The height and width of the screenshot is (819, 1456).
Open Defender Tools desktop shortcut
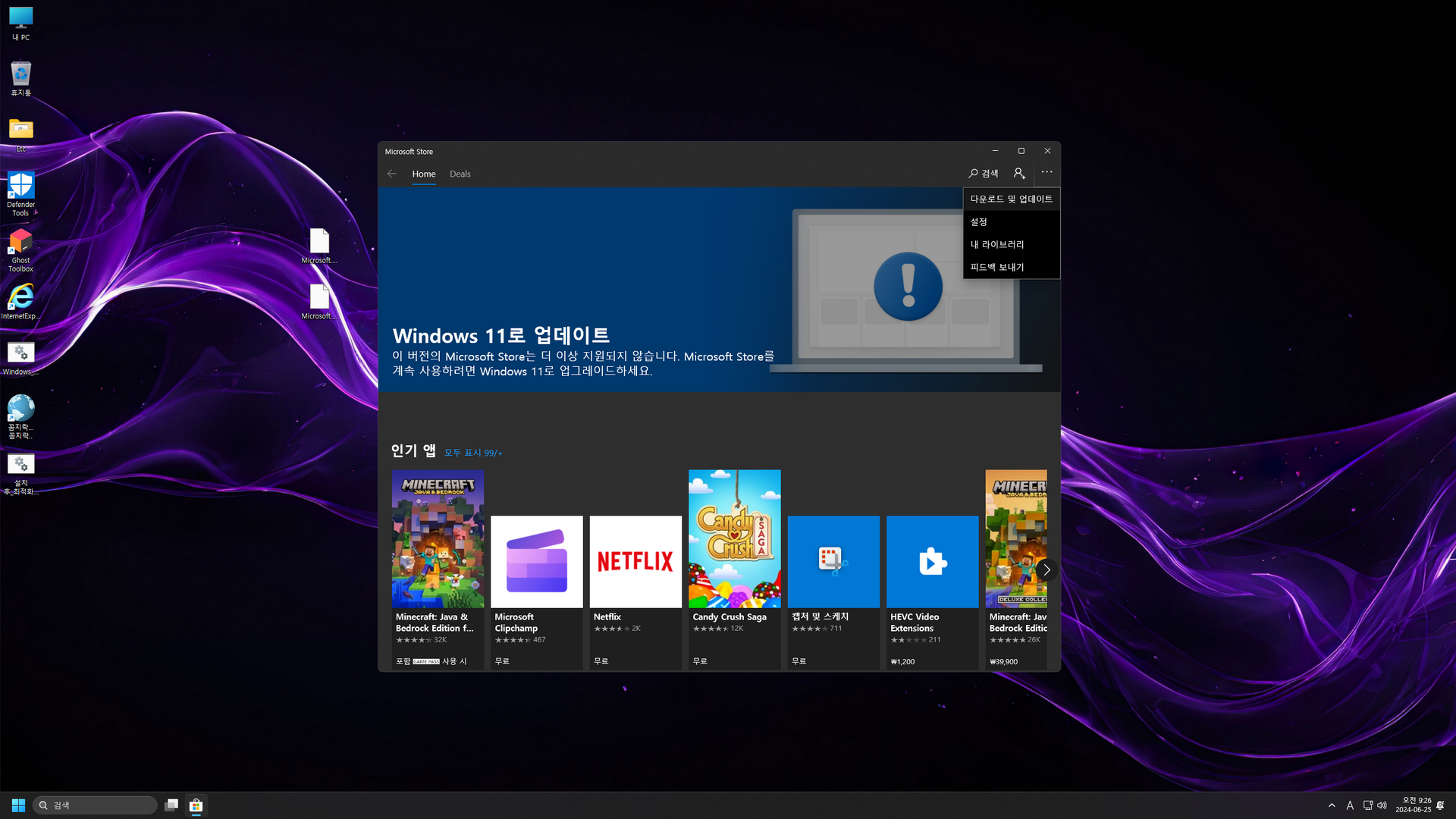(x=20, y=187)
